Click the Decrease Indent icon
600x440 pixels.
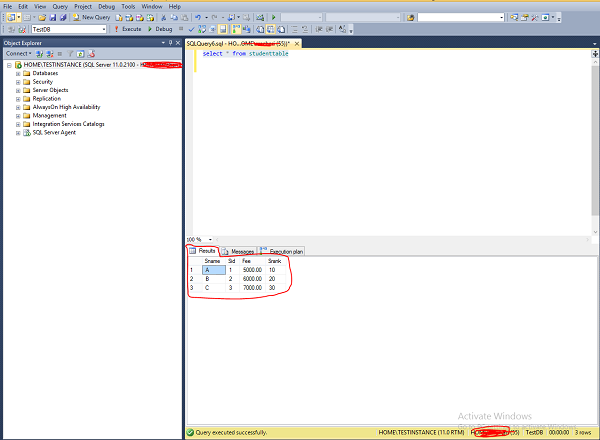(319, 29)
